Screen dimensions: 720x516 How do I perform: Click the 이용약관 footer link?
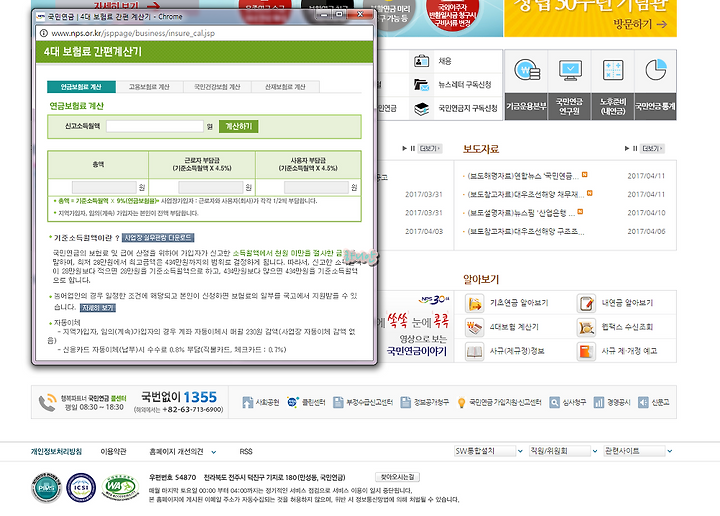(113, 452)
